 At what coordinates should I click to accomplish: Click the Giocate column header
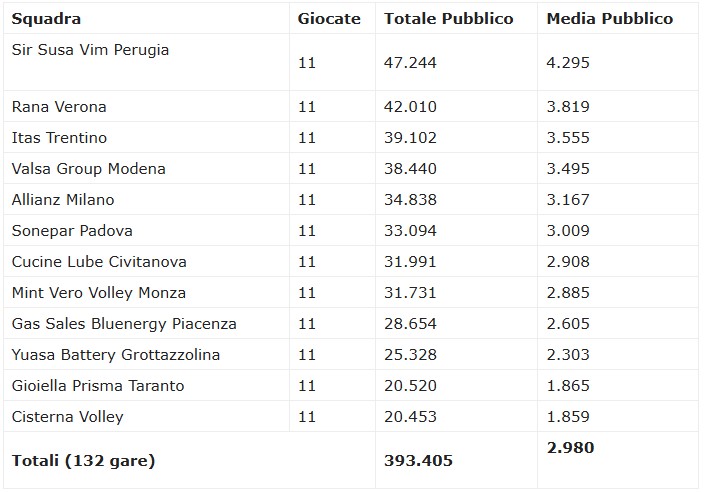[329, 19]
